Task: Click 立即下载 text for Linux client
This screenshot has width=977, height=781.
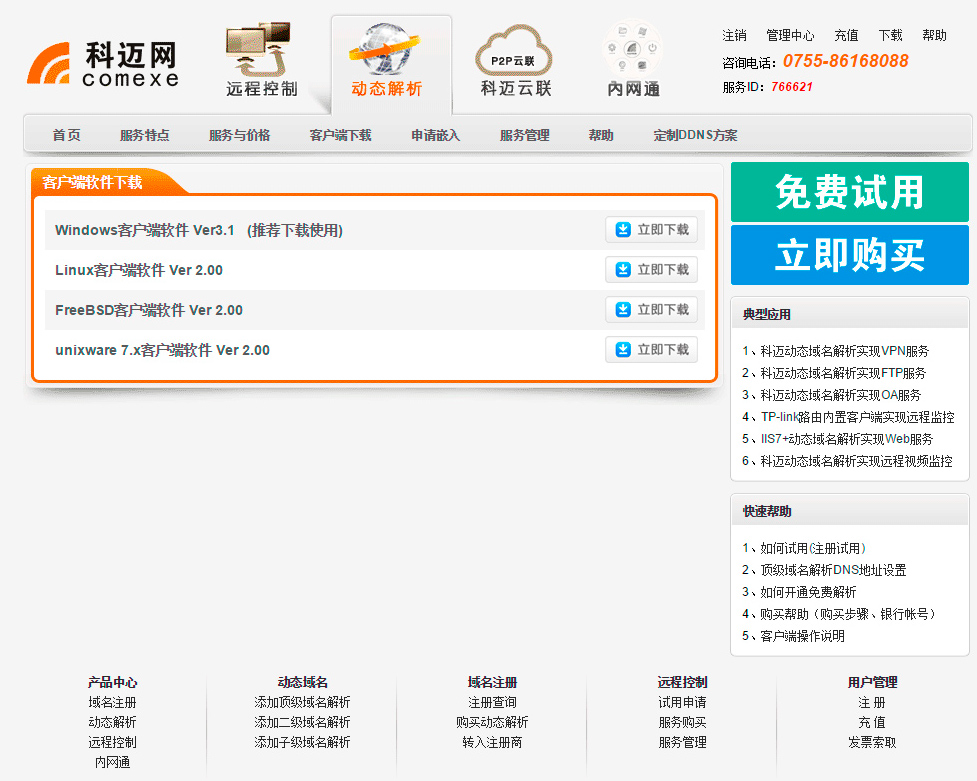Action: [663, 270]
